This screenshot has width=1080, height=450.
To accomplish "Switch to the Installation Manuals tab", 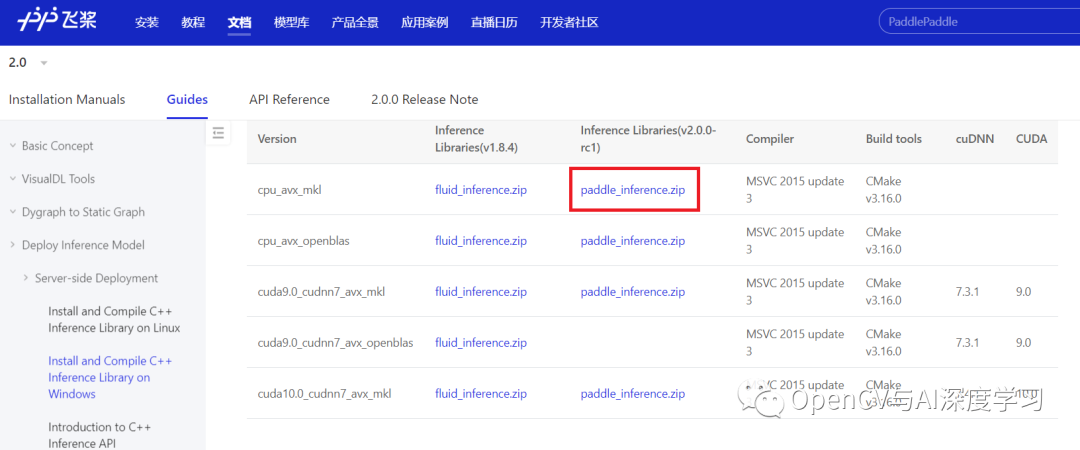I will point(67,99).
